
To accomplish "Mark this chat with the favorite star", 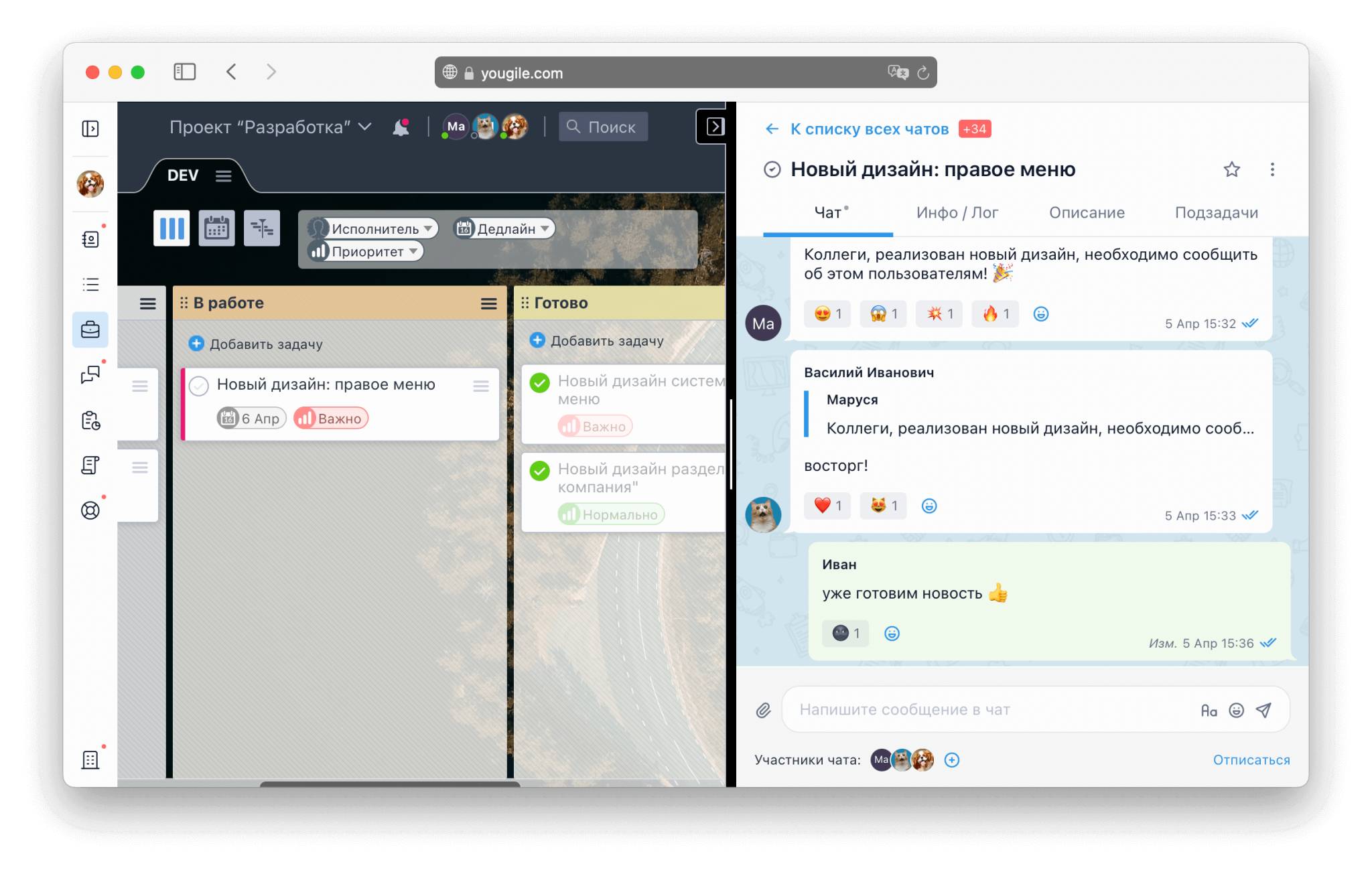I will point(1231,169).
